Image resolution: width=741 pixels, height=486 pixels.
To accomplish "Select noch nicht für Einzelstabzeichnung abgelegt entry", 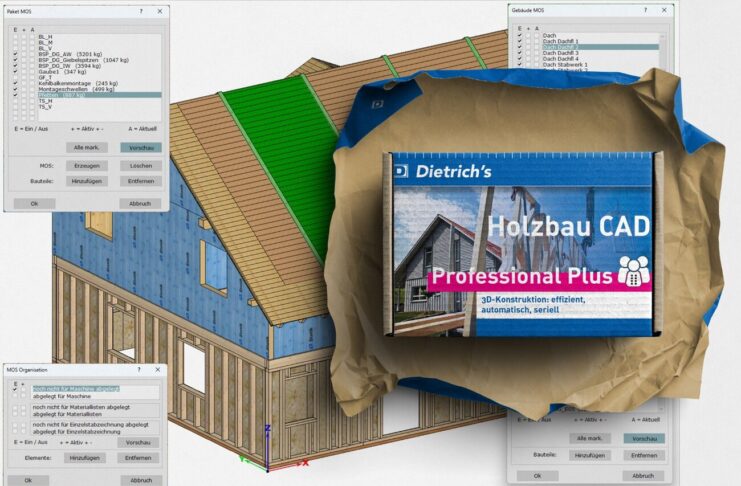I will [x=91, y=425].
